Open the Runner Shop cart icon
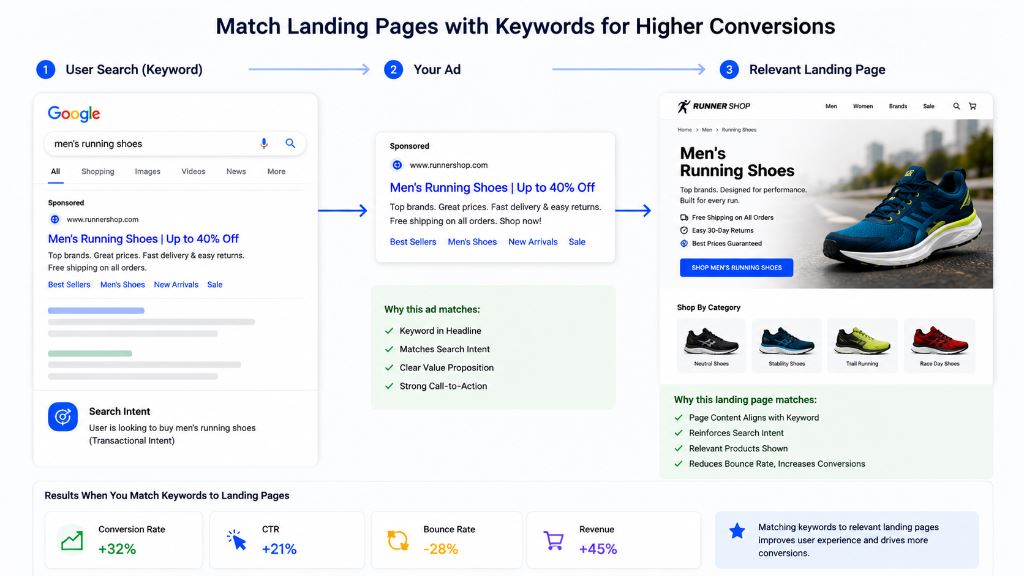The image size is (1024, 576). (x=972, y=106)
